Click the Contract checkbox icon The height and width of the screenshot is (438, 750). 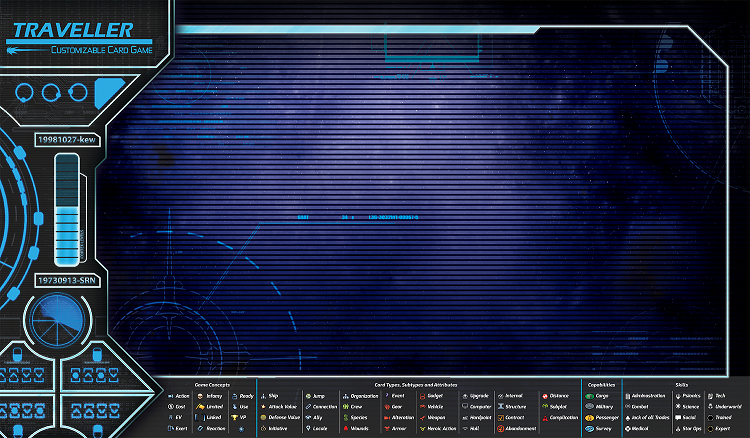click(x=501, y=417)
